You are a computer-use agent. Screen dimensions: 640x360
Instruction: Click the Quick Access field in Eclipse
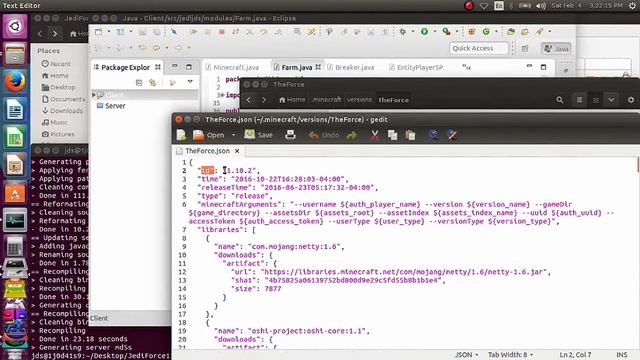(x=479, y=48)
